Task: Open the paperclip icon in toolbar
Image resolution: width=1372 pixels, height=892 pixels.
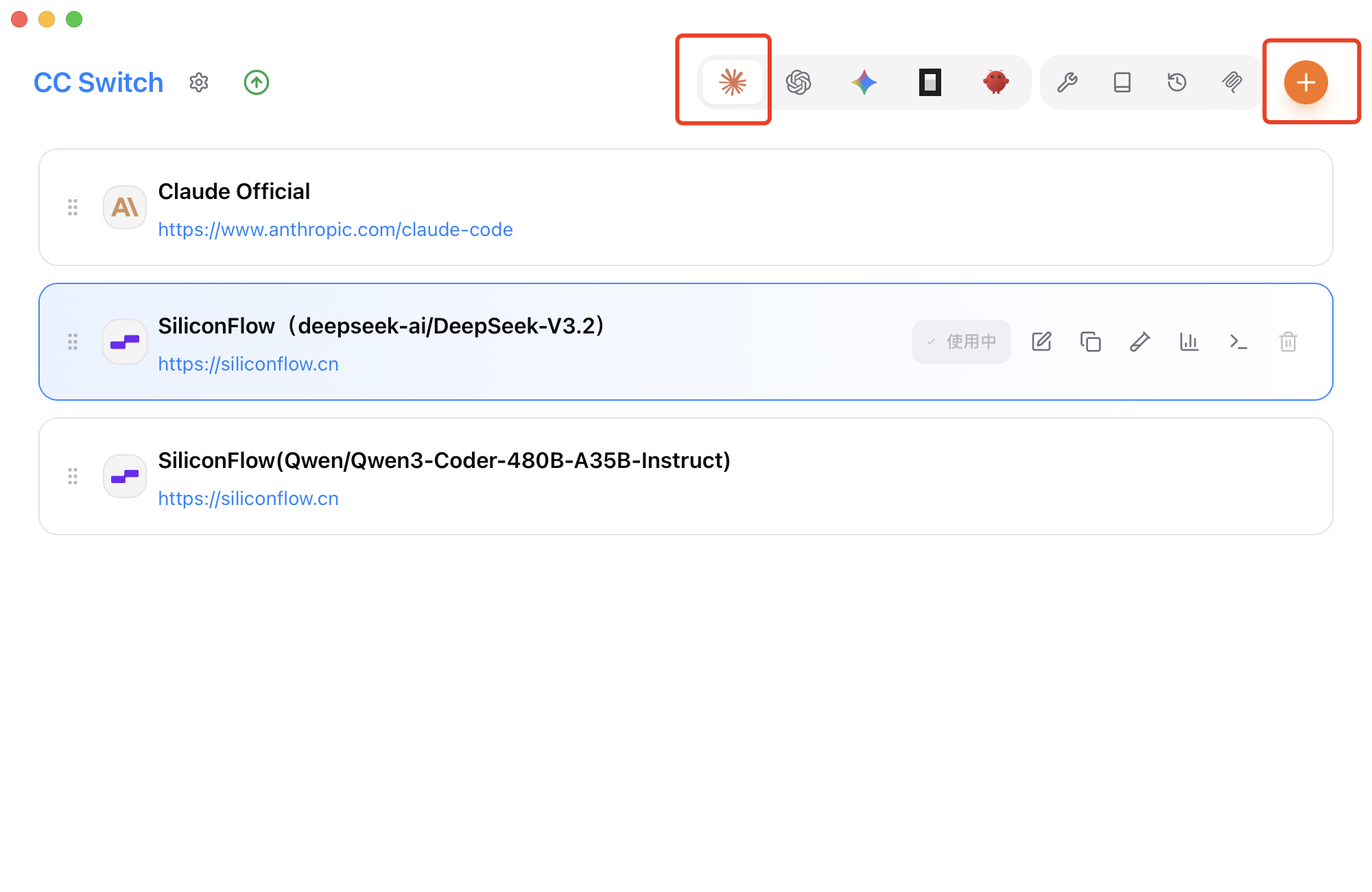Action: pyautogui.click(x=1232, y=82)
